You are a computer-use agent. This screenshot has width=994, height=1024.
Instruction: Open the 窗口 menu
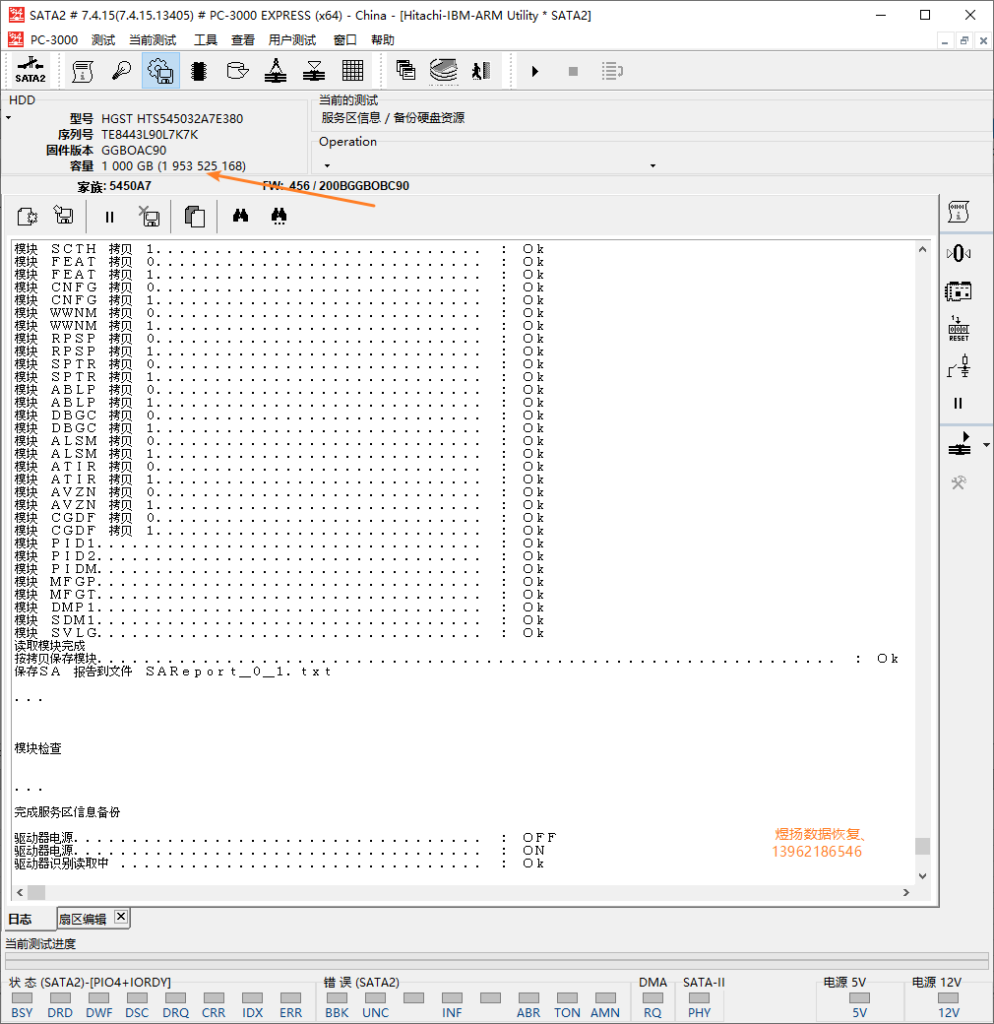pos(345,40)
